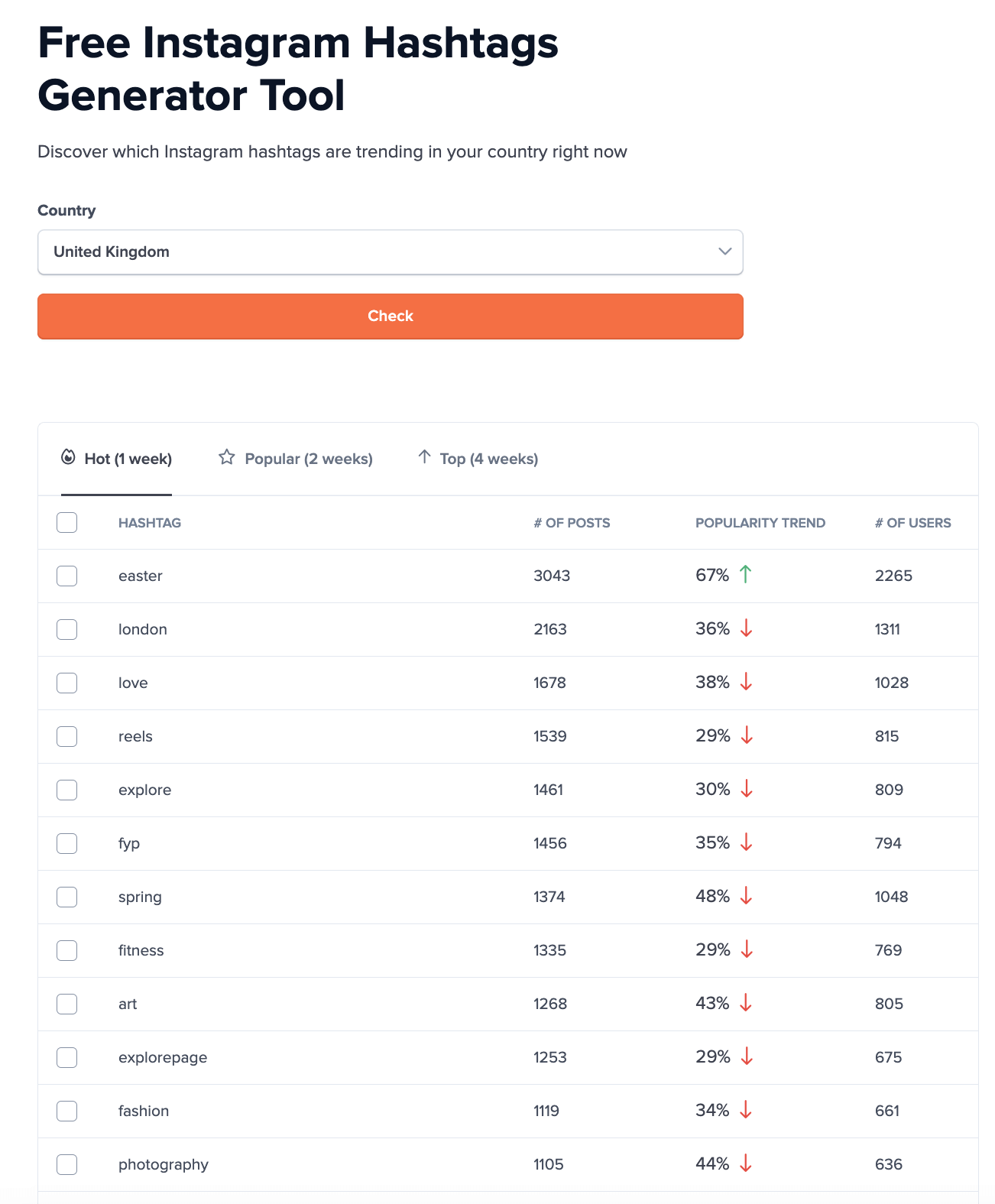995x1204 pixels.
Task: Open the Top (4 weeks) tab
Action: click(488, 459)
